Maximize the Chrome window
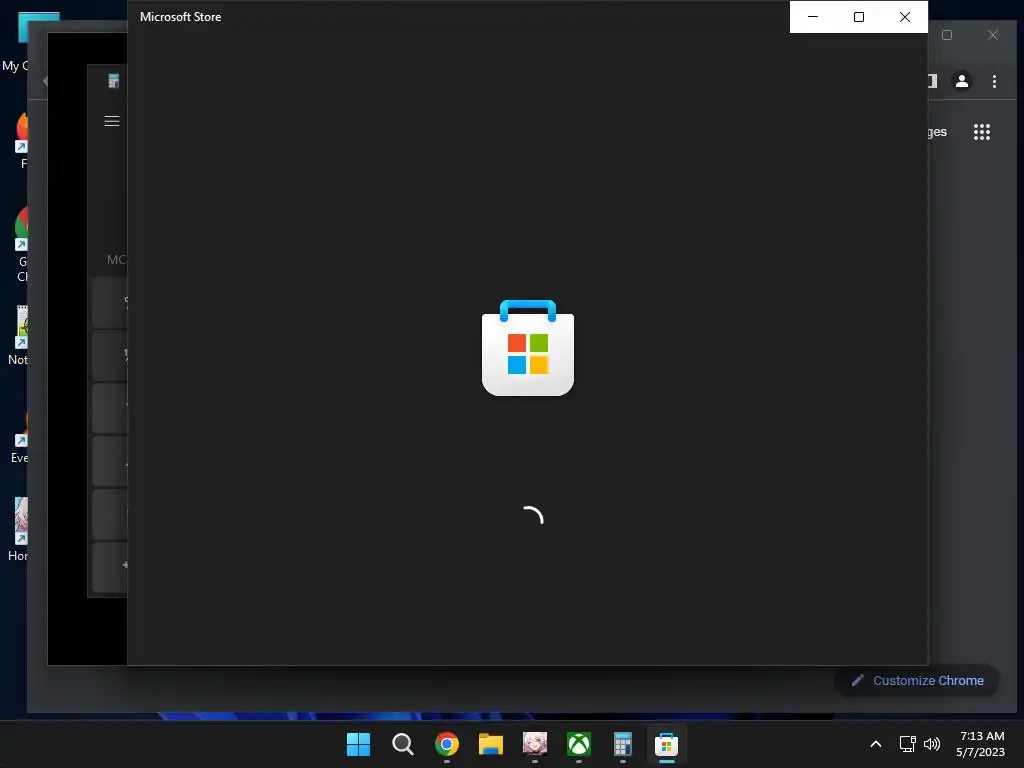Viewport: 1024px width, 768px height. pos(947,35)
